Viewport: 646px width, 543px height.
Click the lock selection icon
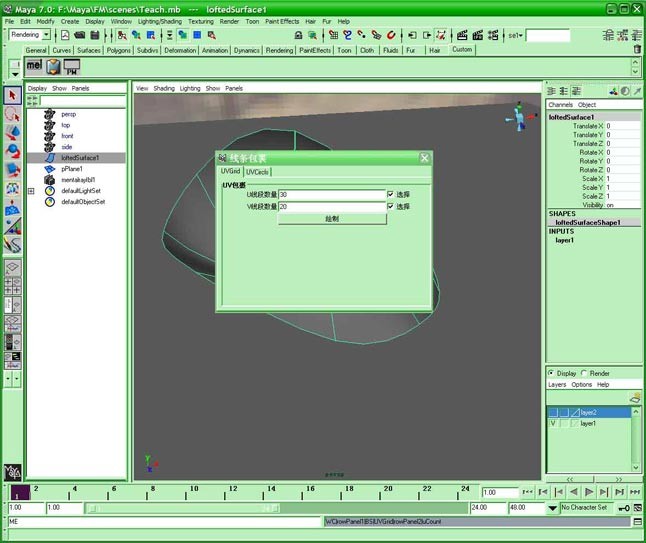coord(298,35)
